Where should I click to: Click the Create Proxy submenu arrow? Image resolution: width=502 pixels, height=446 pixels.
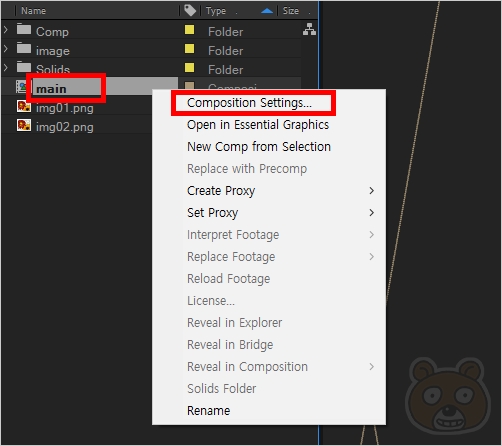tap(372, 191)
